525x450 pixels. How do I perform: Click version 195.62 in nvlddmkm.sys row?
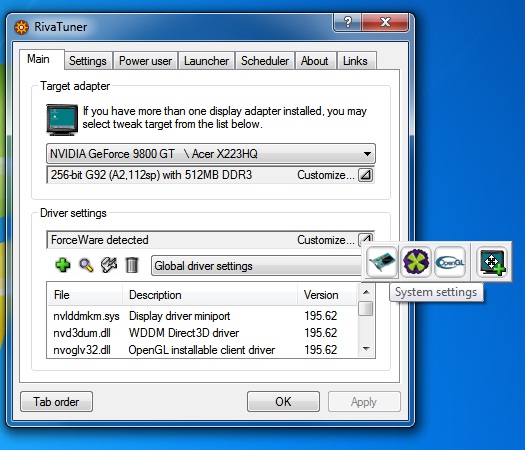point(321,316)
